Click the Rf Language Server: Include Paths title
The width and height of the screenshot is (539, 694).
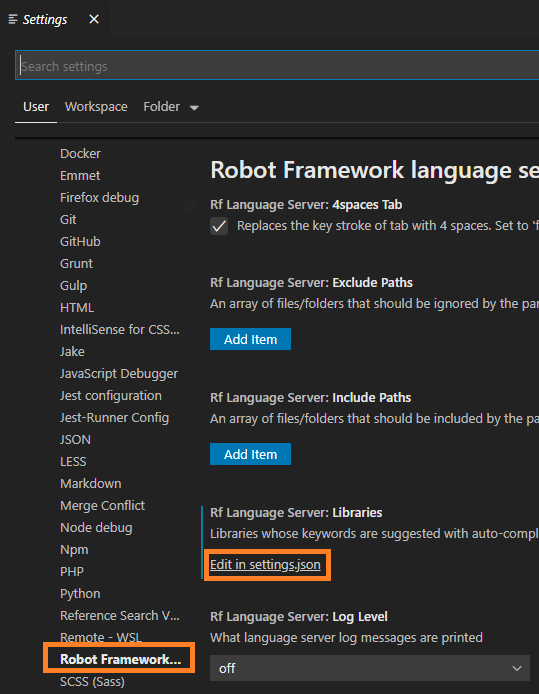tap(311, 398)
